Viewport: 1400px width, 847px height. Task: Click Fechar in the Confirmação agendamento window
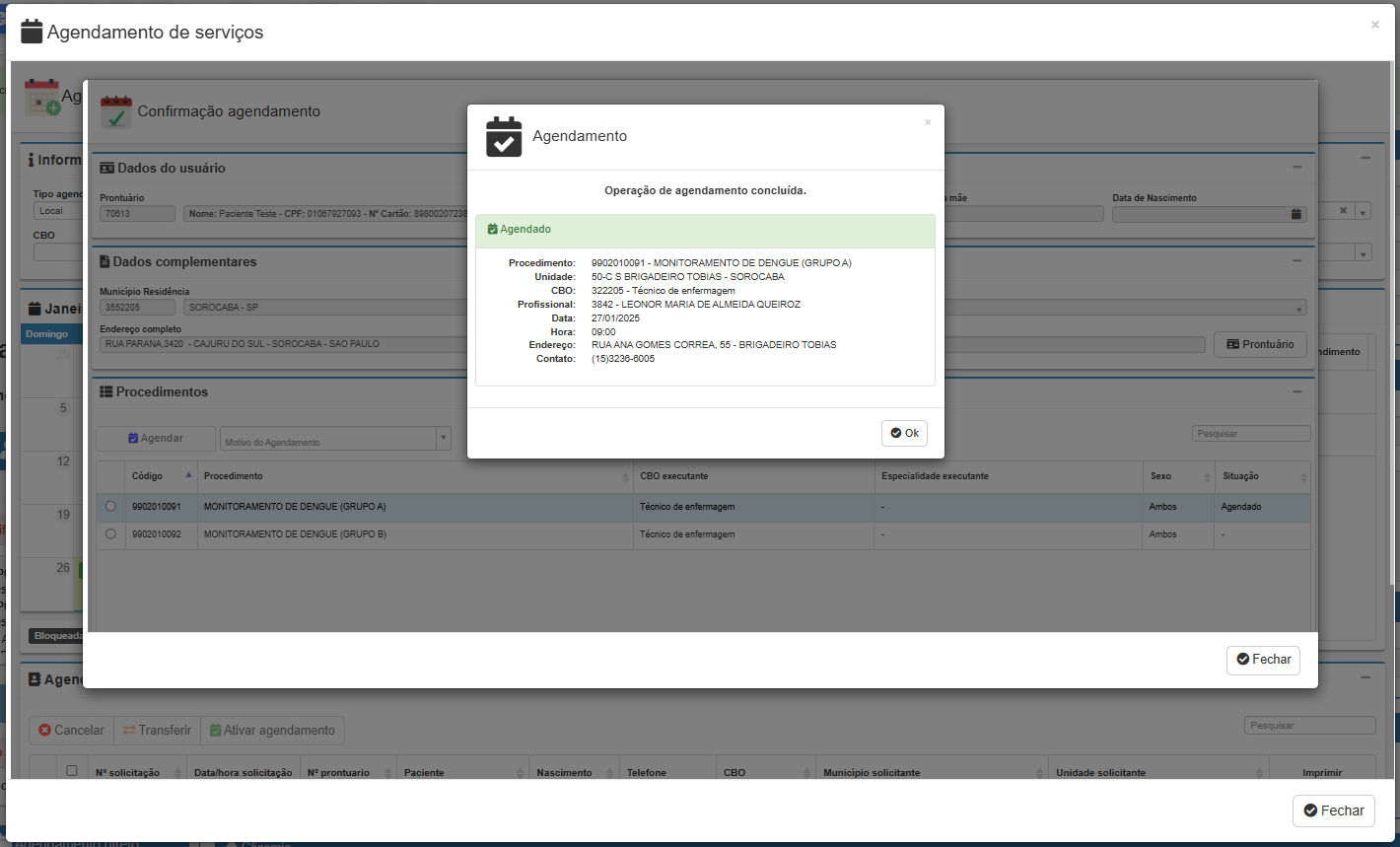pos(1263,660)
